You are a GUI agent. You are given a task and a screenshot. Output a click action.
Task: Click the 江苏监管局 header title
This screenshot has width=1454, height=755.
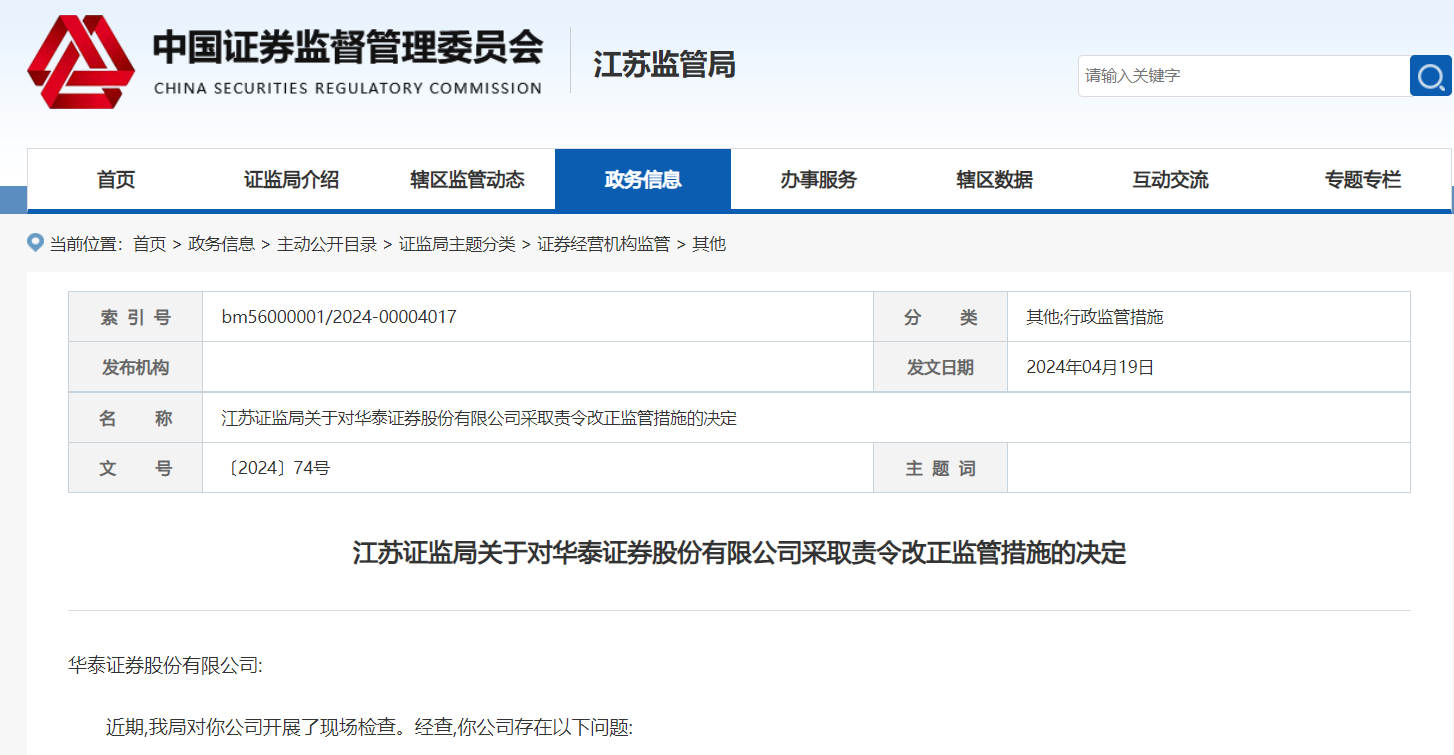point(664,65)
